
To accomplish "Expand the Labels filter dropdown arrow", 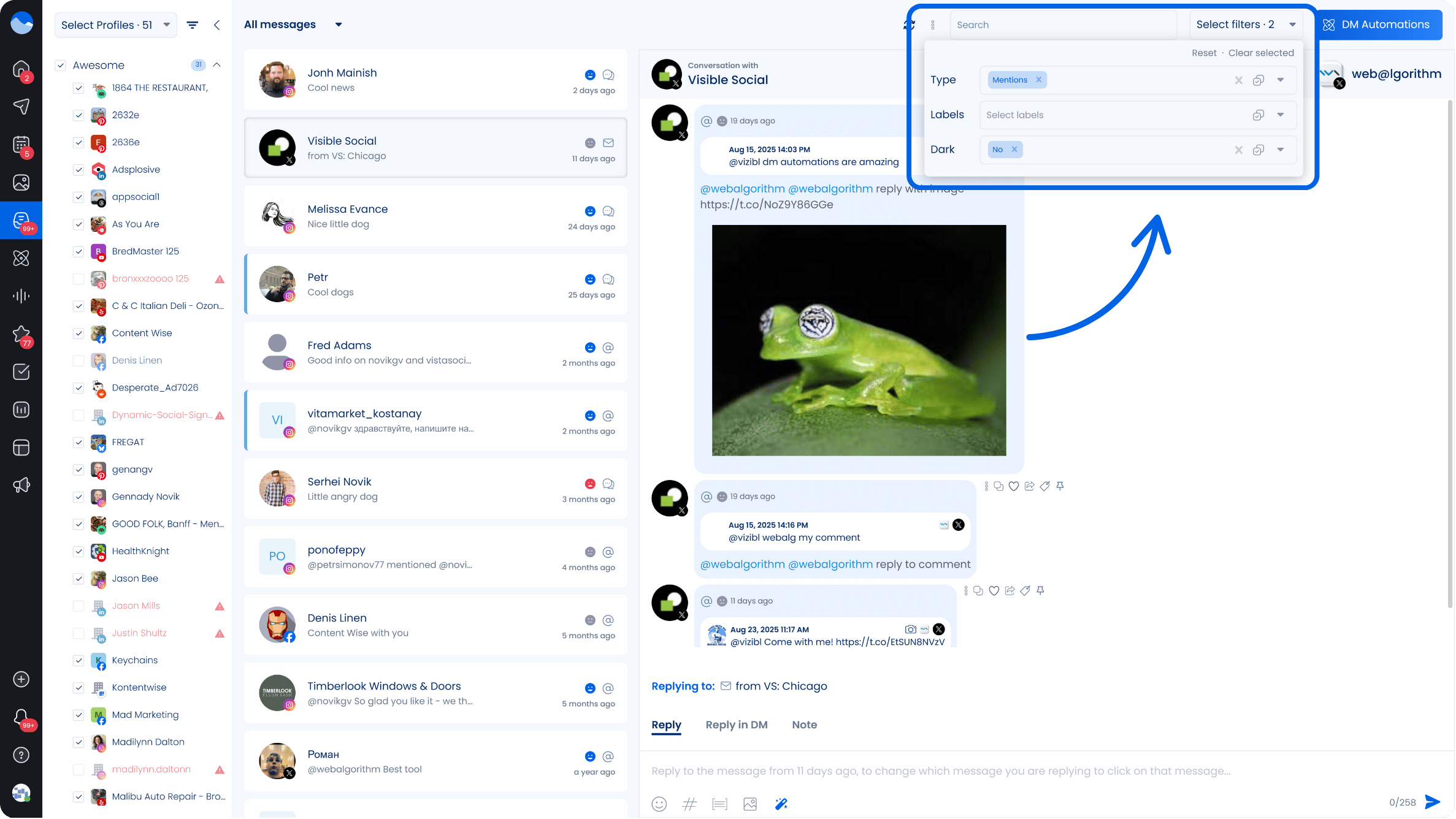I will click(1281, 115).
